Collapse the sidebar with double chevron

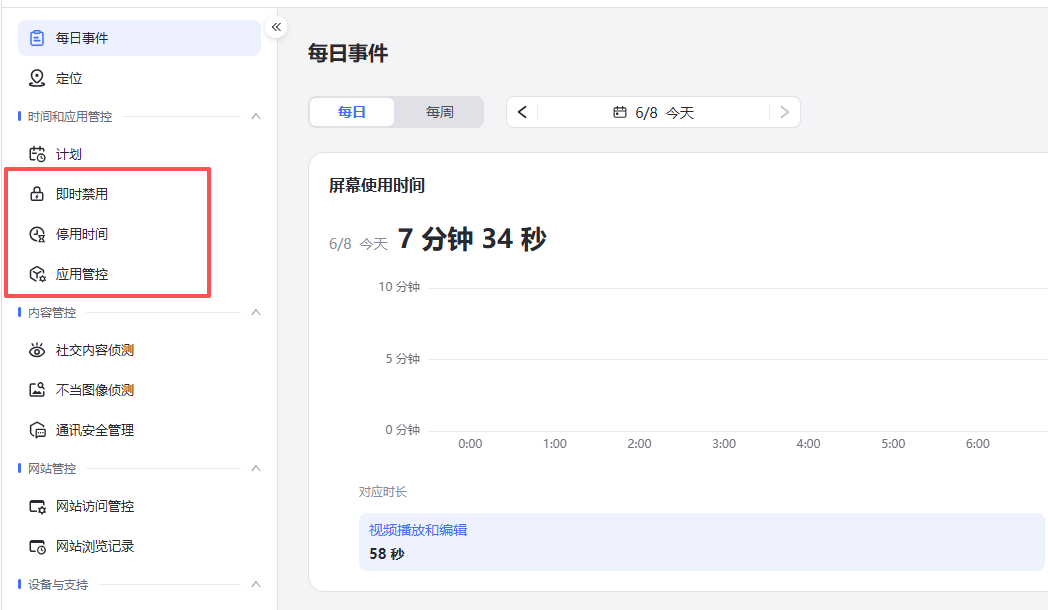[x=276, y=27]
